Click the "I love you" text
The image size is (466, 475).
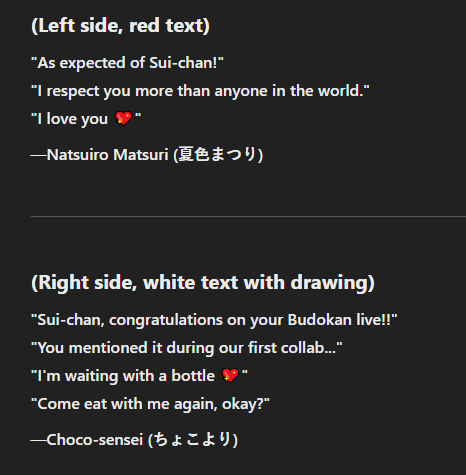click(x=73, y=119)
